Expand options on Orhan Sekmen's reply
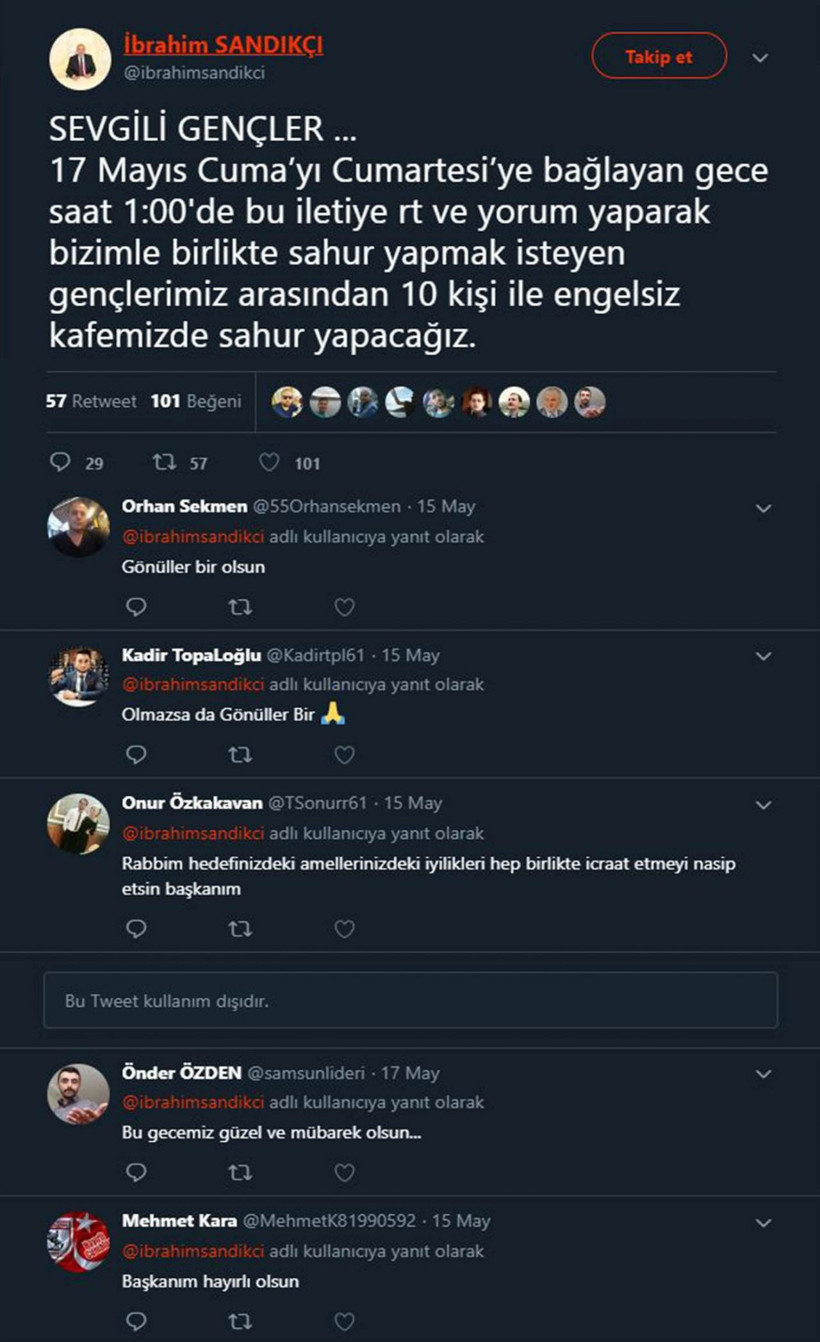 point(761,508)
